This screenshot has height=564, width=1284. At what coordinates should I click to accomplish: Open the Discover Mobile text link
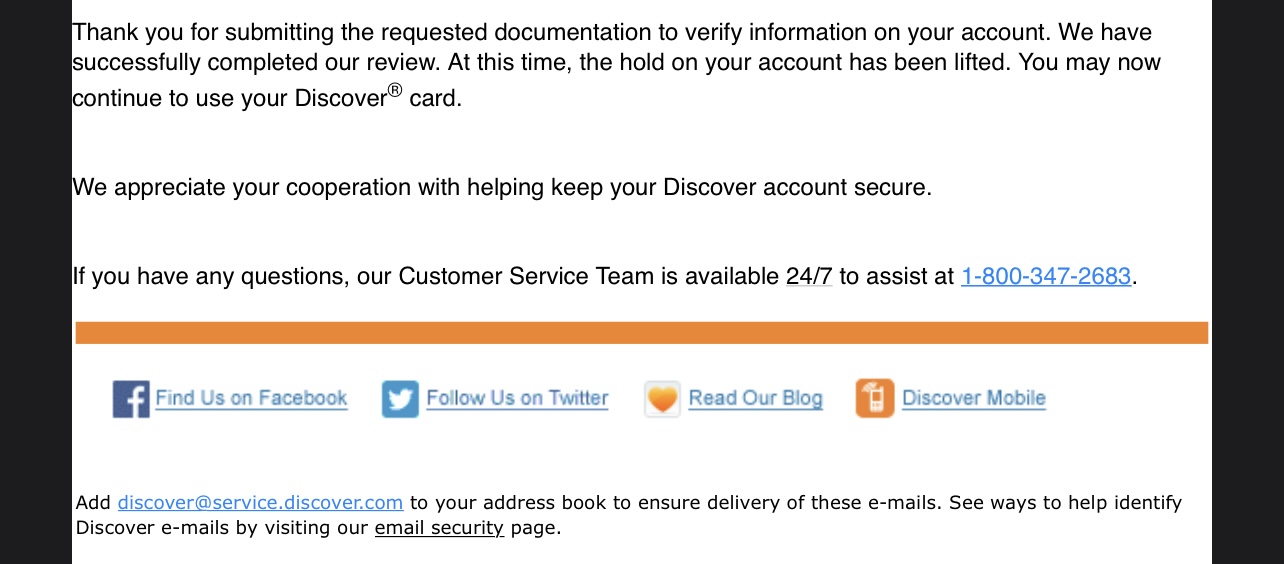pos(973,398)
